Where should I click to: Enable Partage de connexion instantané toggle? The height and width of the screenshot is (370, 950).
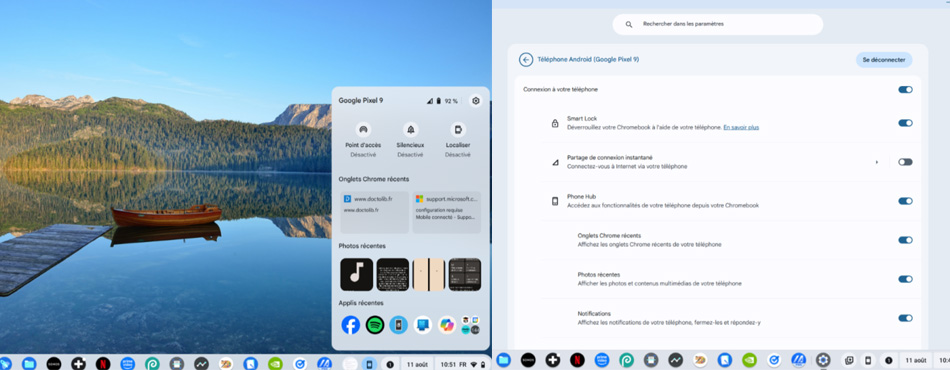tap(905, 162)
